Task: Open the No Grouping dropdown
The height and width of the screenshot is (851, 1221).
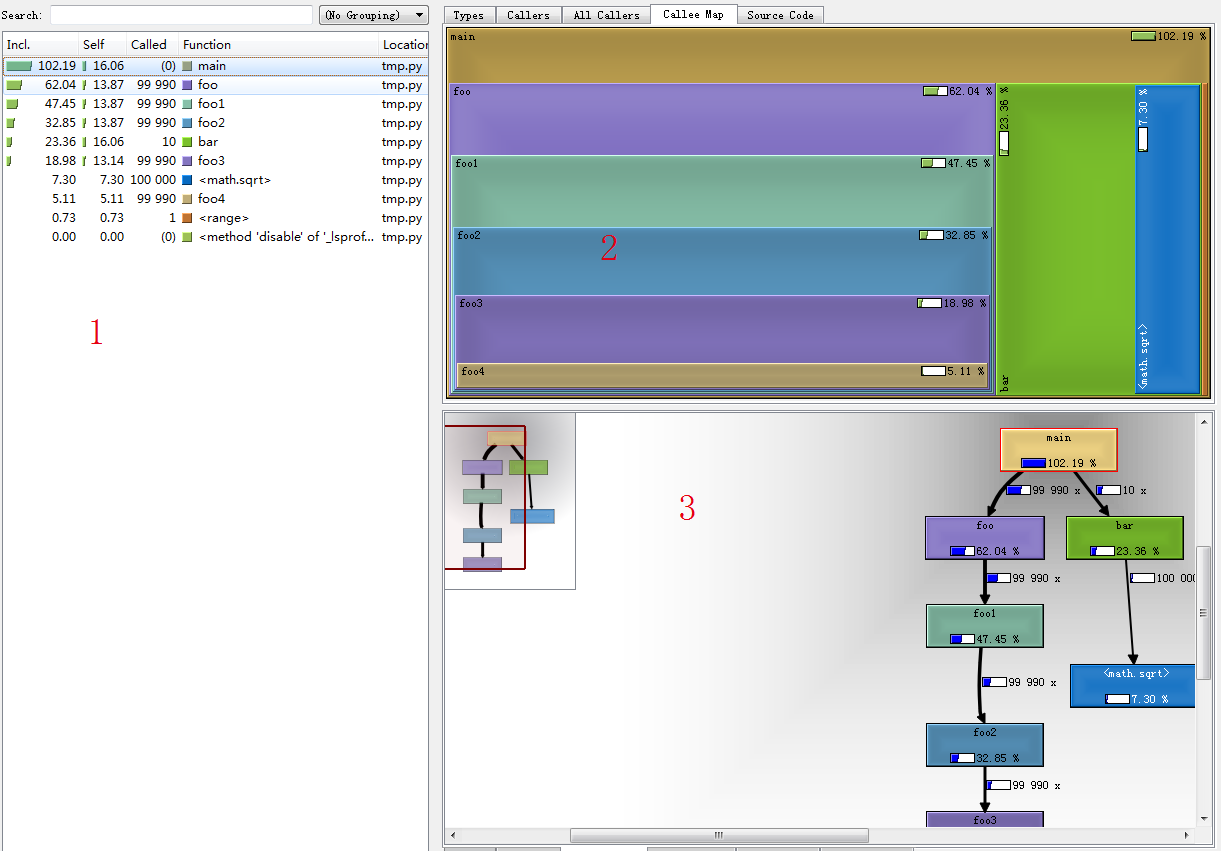Action: [373, 15]
